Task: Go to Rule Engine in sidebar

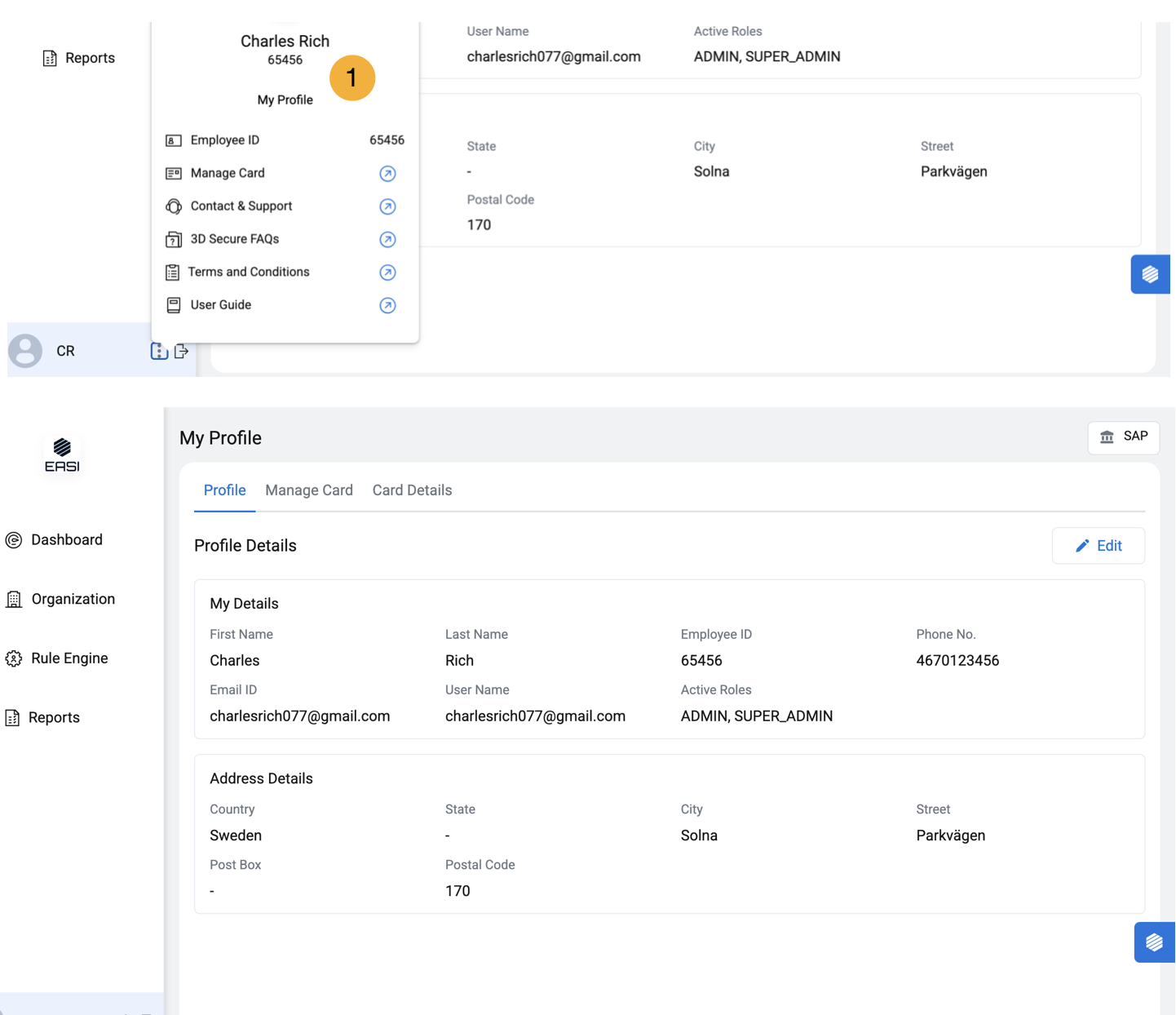Action: pyautogui.click(x=69, y=658)
